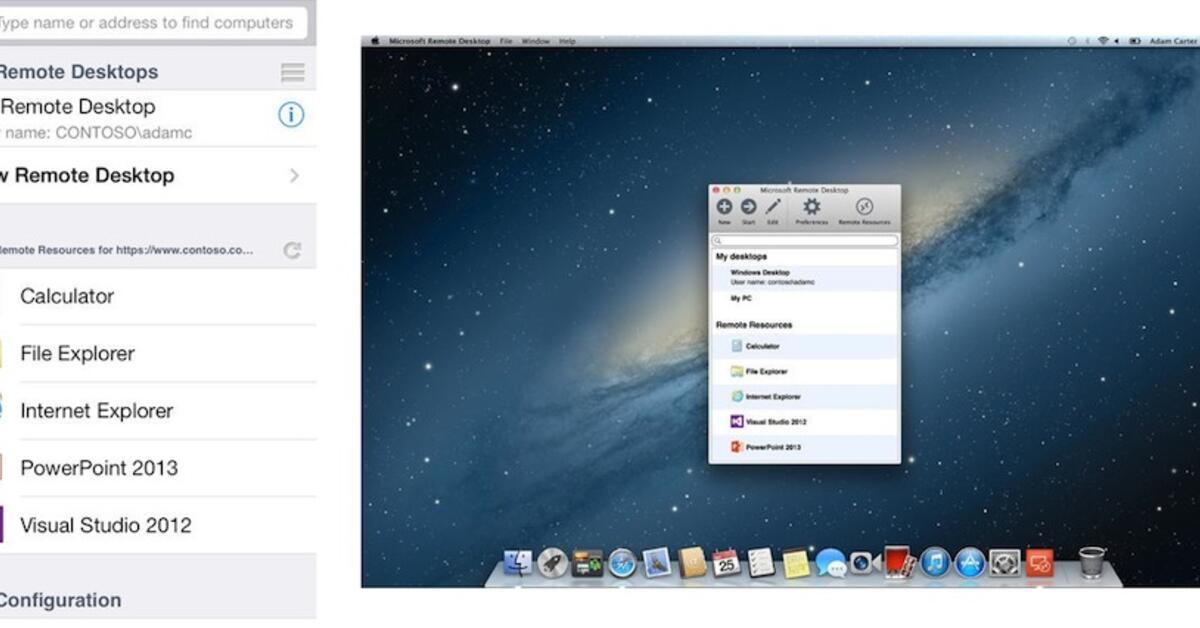This screenshot has width=1200, height=628.
Task: Click the search field in the Mac window
Action: tap(803, 241)
